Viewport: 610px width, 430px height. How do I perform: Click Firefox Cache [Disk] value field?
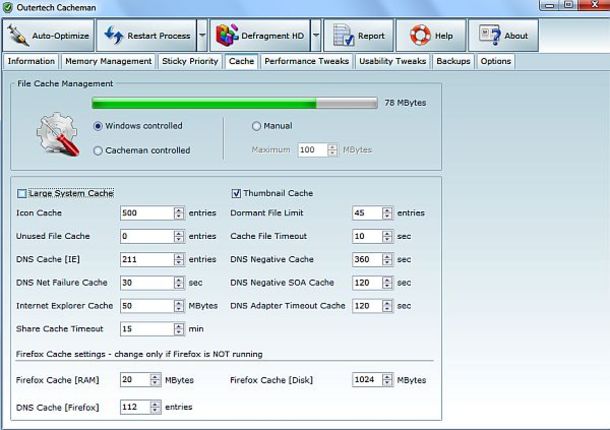367,379
